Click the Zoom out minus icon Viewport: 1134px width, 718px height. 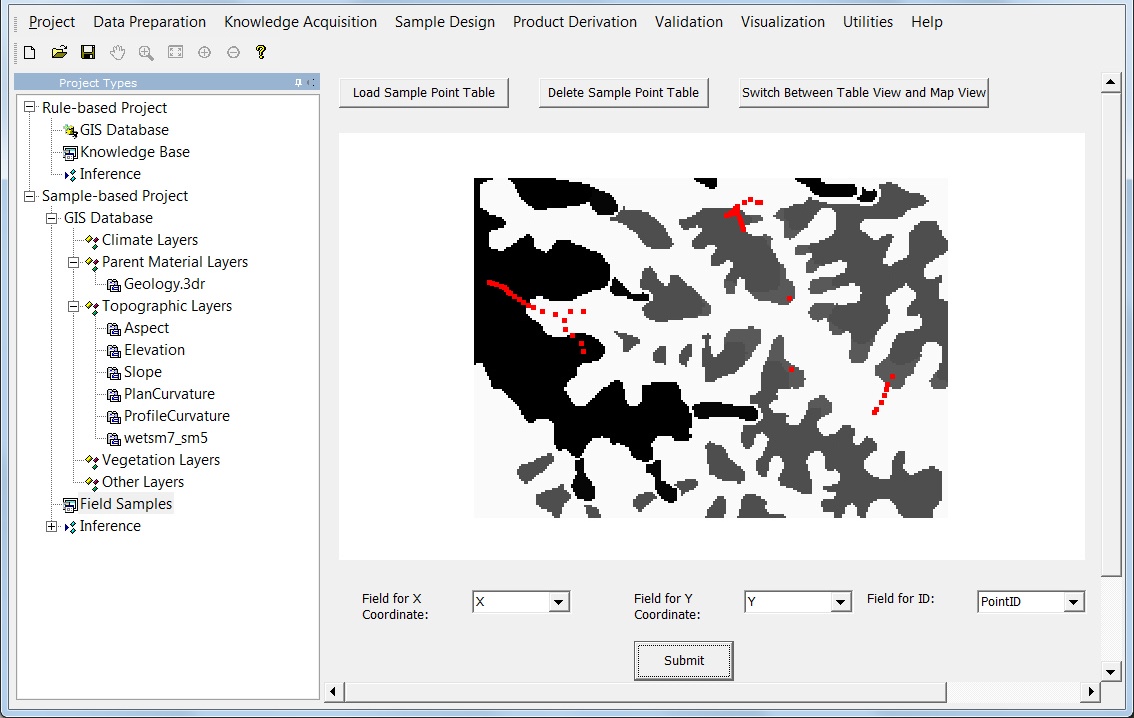[234, 52]
